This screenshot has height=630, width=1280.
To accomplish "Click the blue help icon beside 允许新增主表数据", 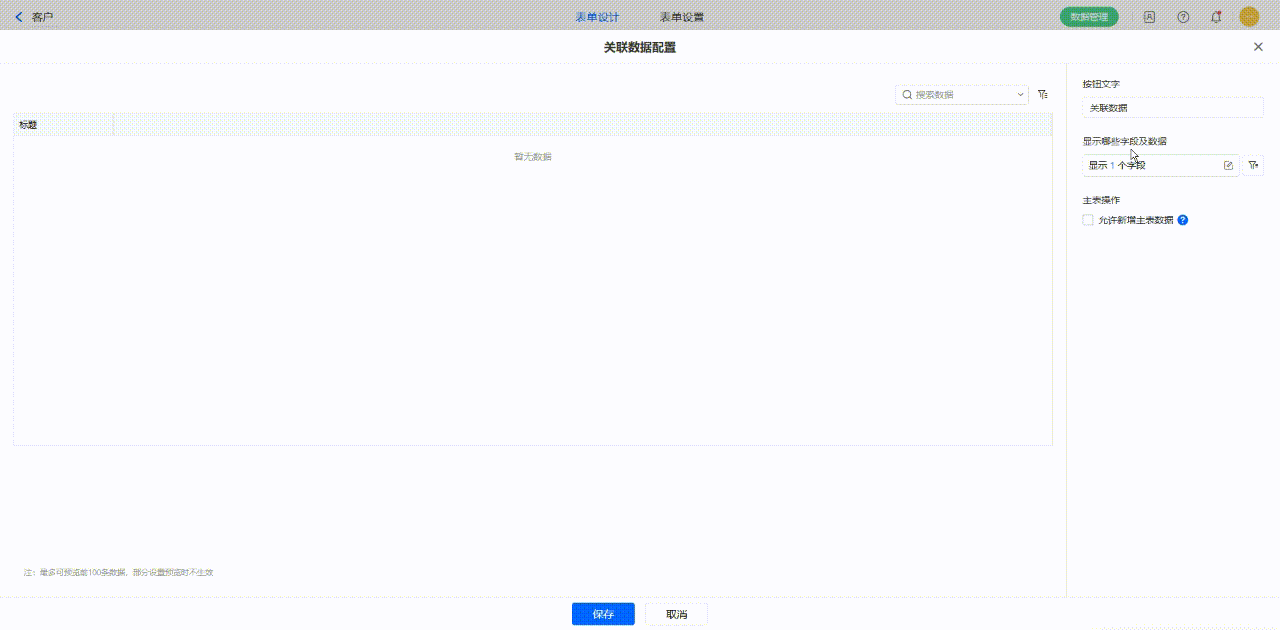I will pyautogui.click(x=1183, y=220).
